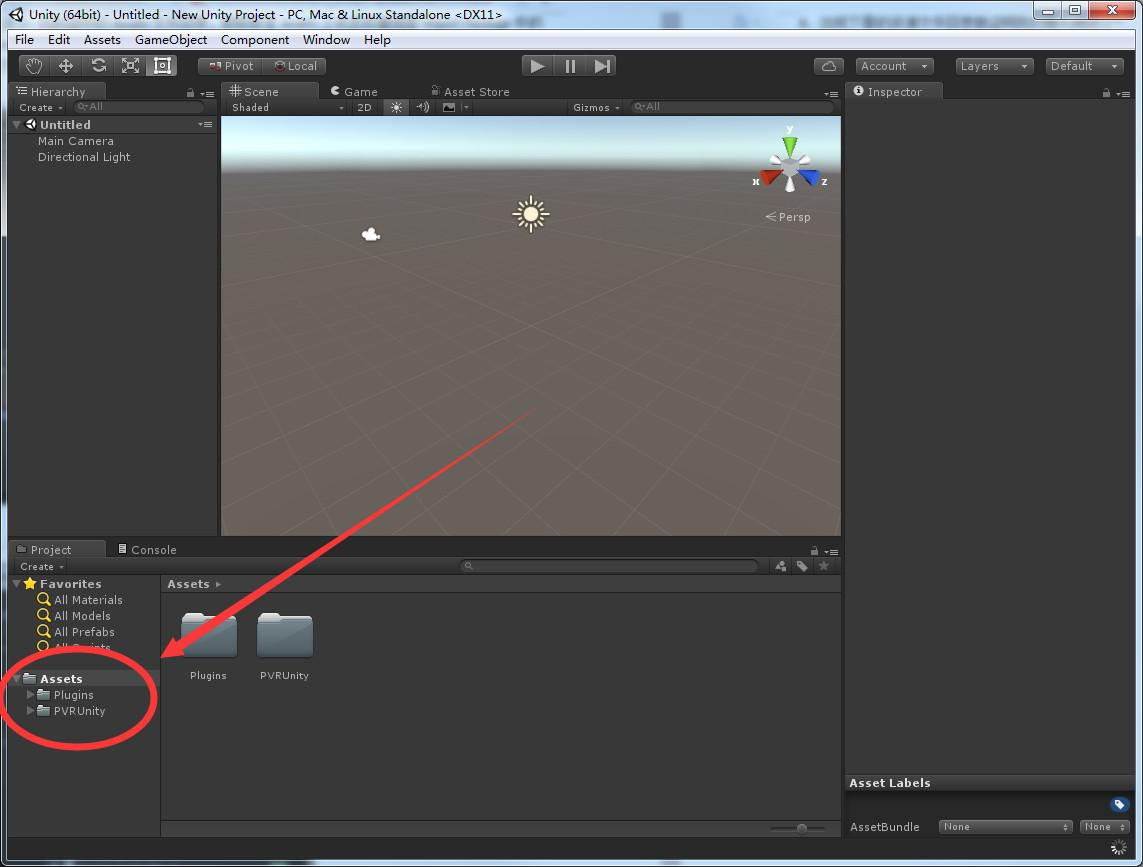This screenshot has width=1143, height=867.
Task: Toggle Persp projection label
Action: pos(788,217)
